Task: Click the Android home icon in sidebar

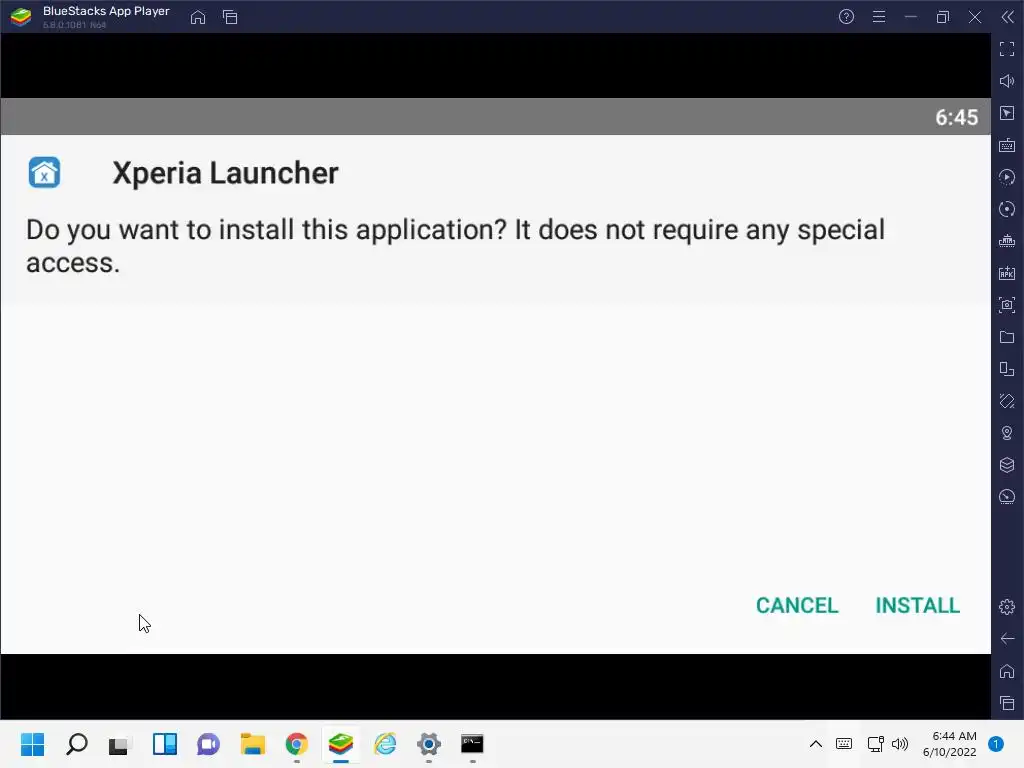Action: click(1007, 671)
